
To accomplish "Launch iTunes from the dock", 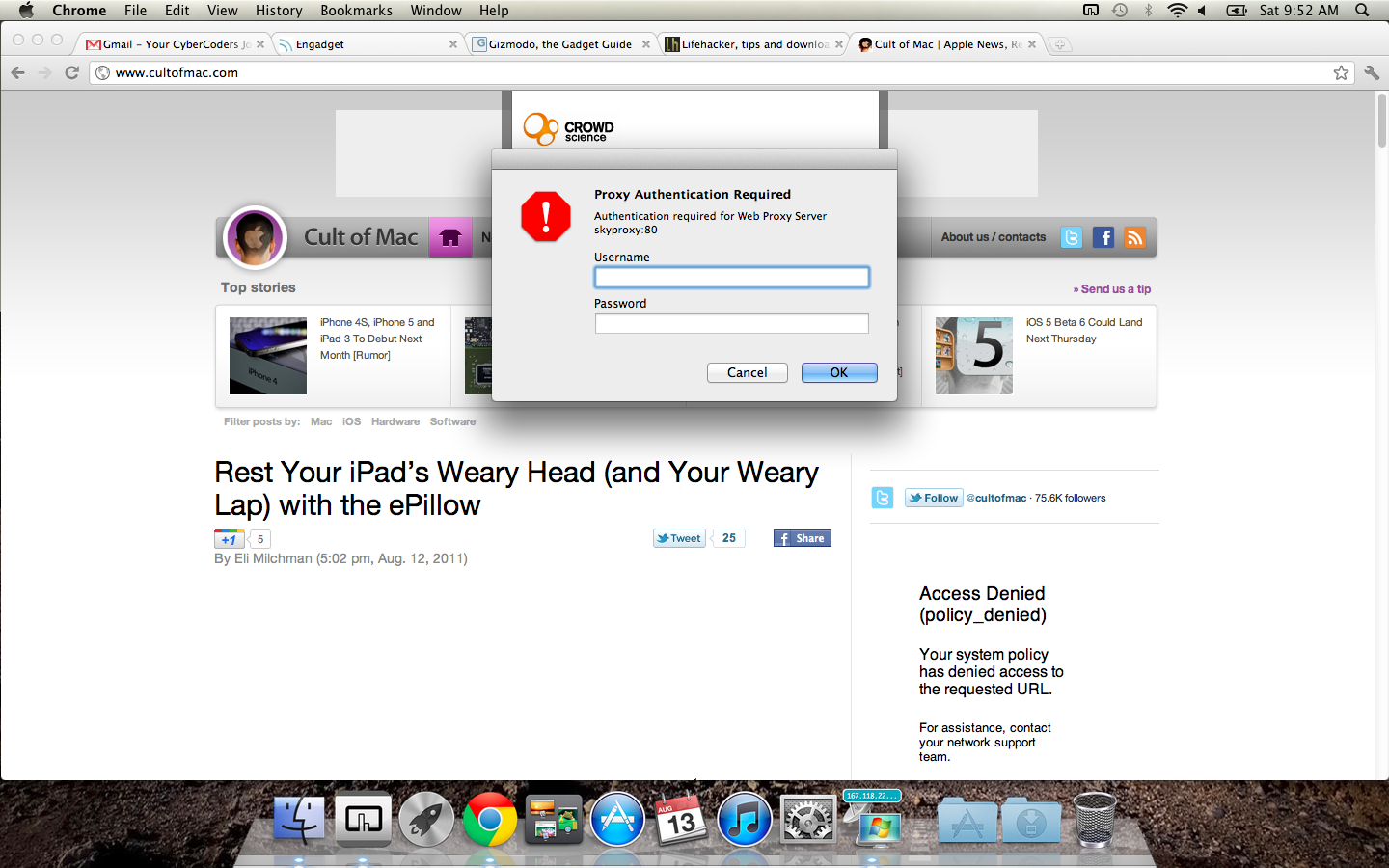I will [745, 820].
